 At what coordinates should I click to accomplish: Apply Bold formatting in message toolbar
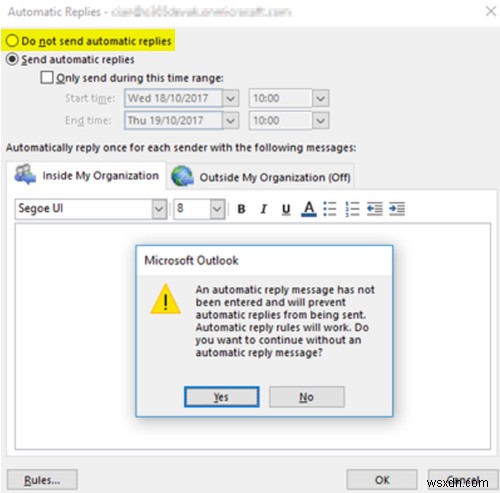point(241,209)
